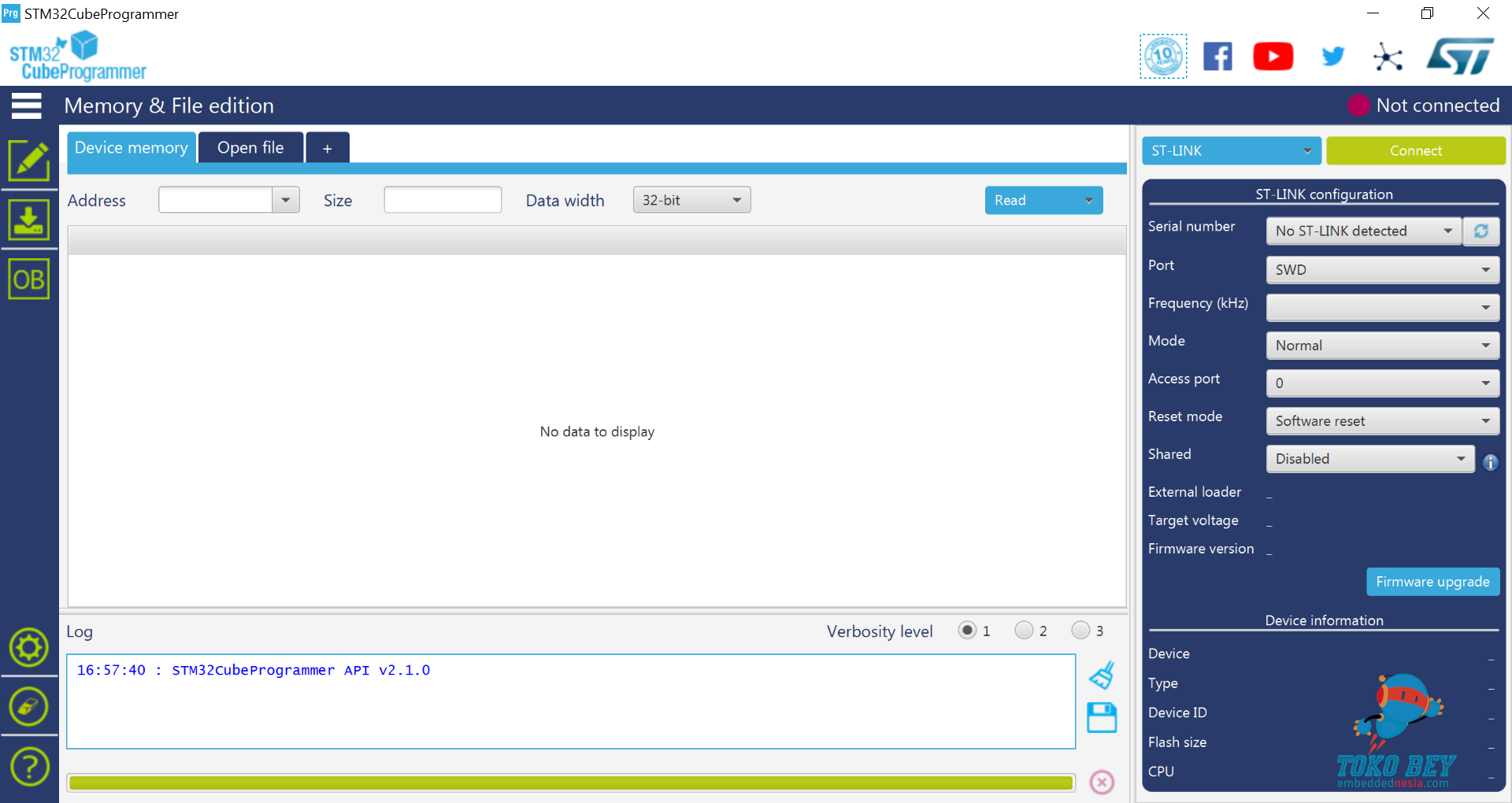
Task: Open the Reset mode dropdown
Action: pos(1383,420)
